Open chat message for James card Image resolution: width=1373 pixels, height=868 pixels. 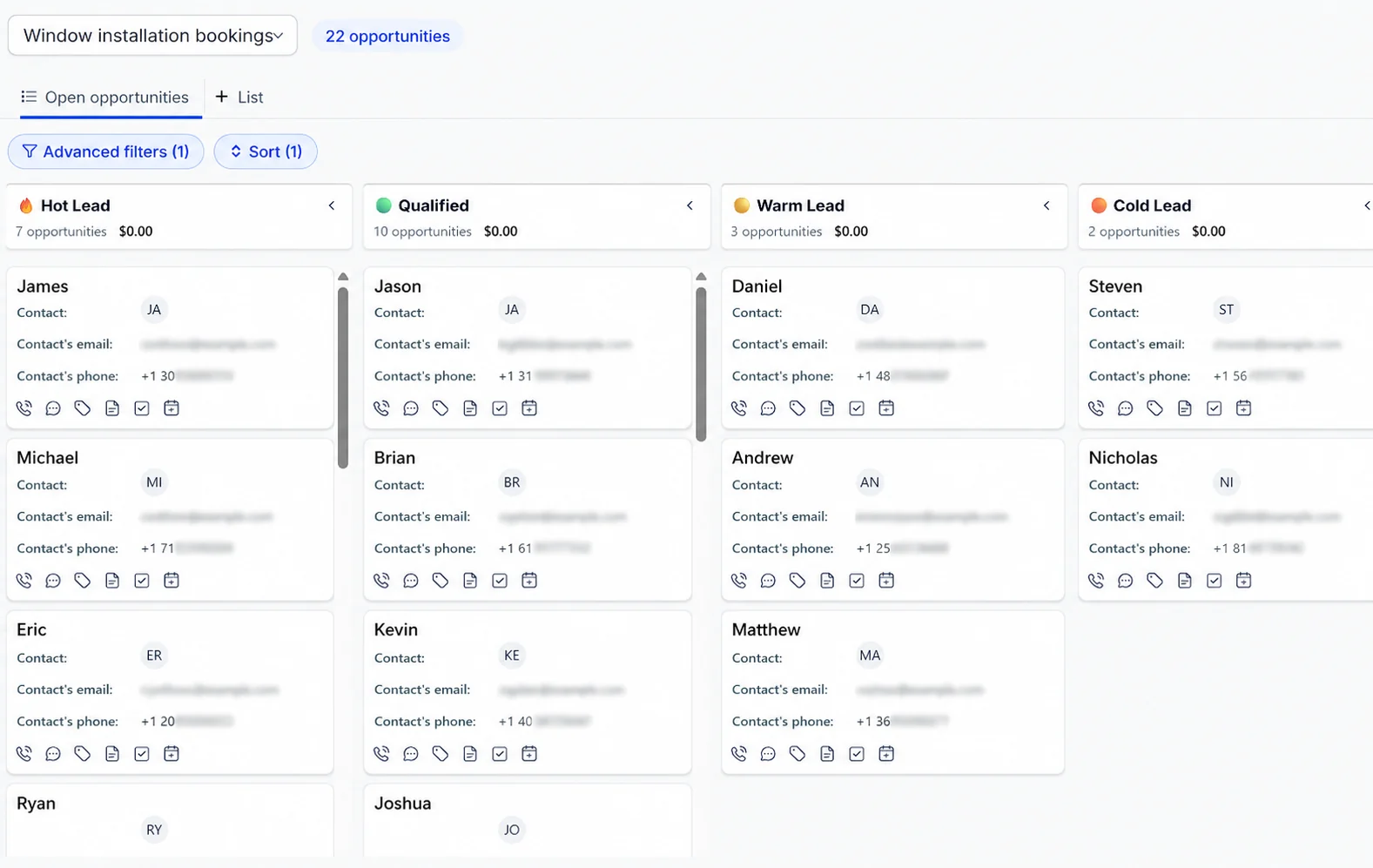click(53, 408)
